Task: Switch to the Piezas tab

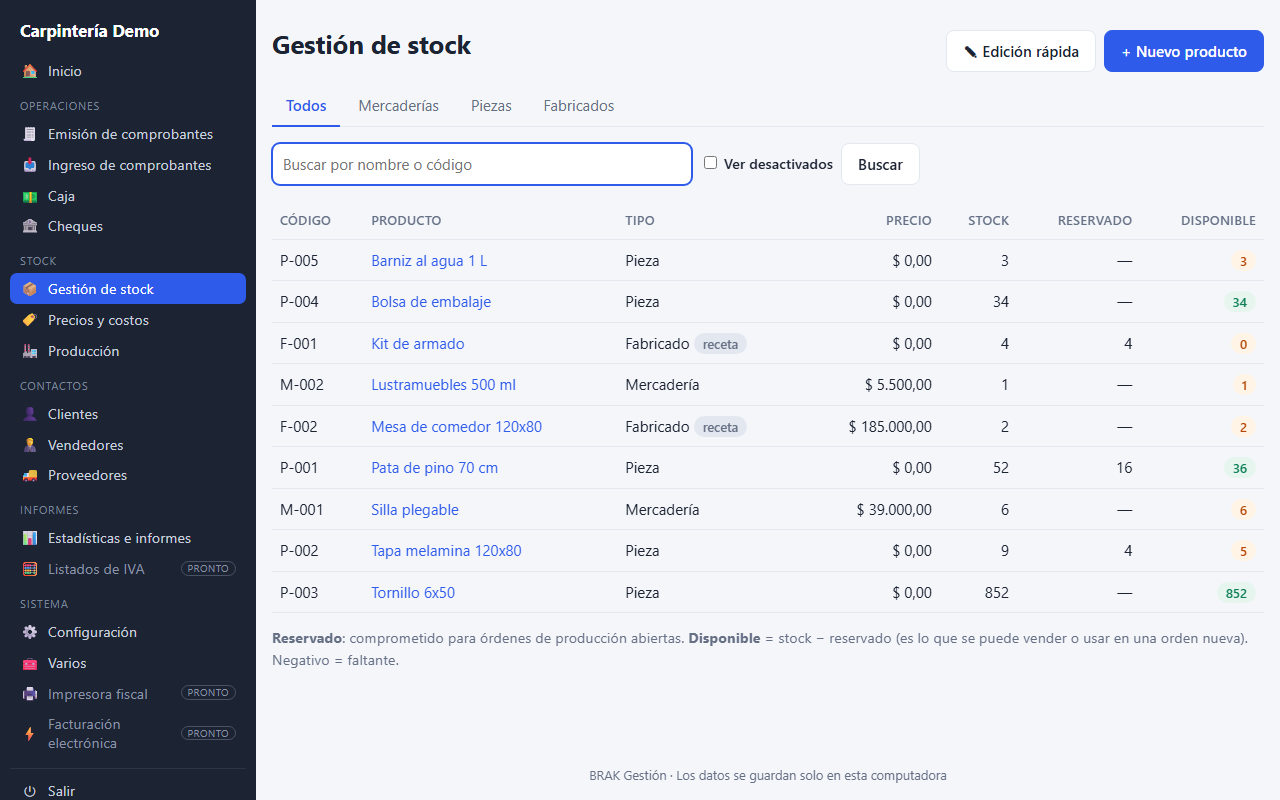Action: tap(491, 106)
